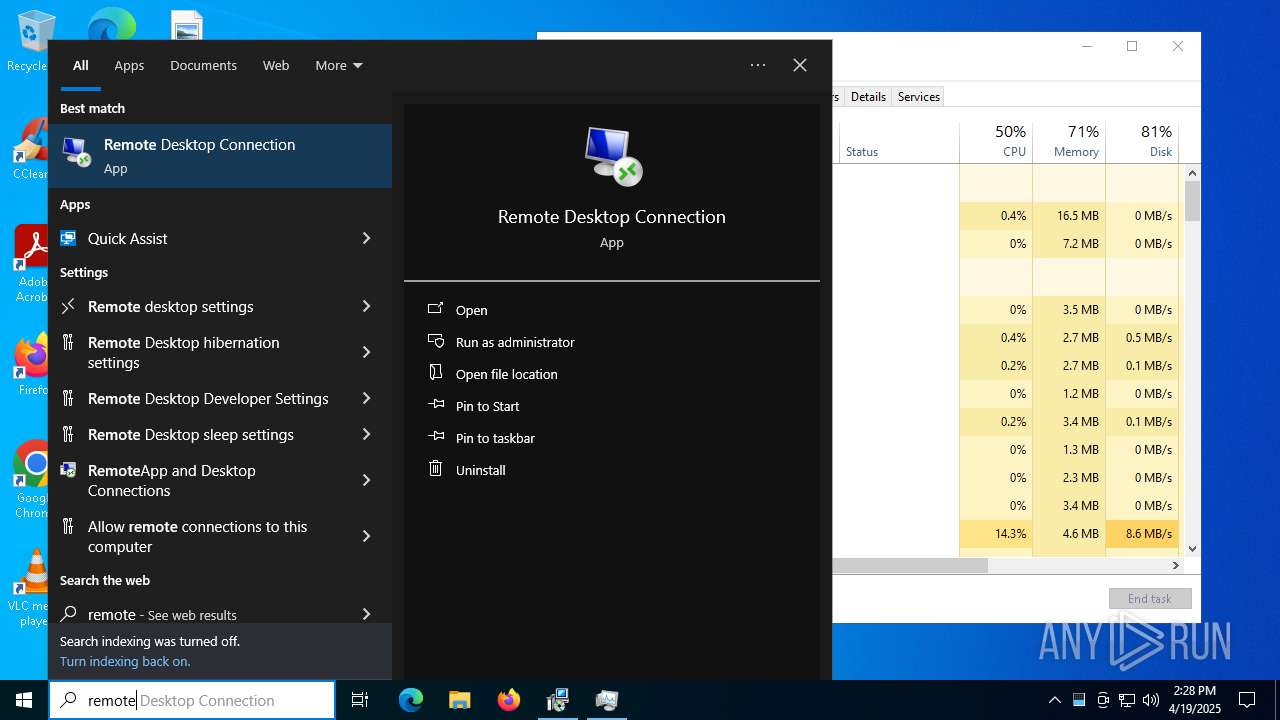Click the Remote Desktop Developer Settings icon
Screen dimensions: 1280x720
point(68,398)
